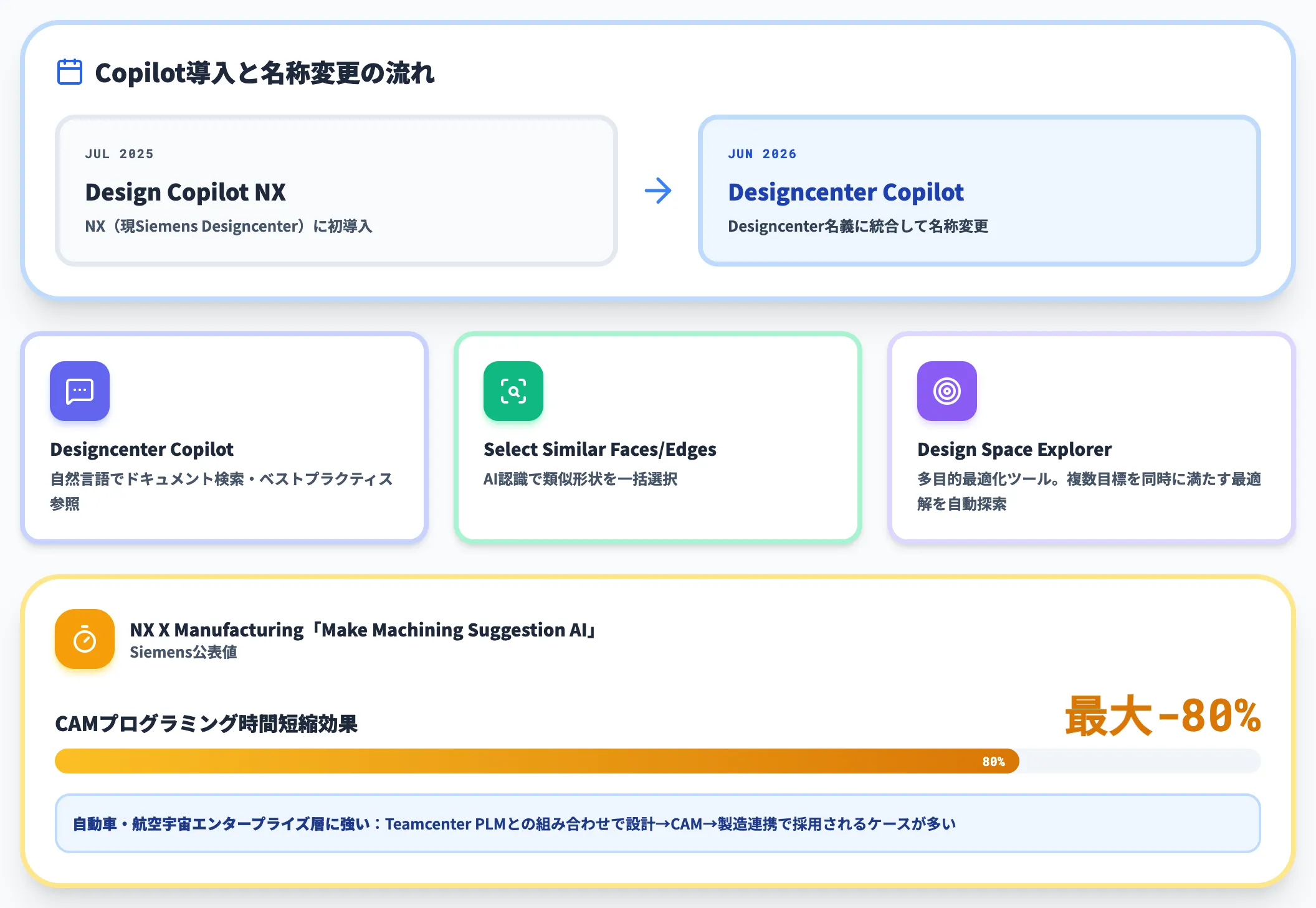The width and height of the screenshot is (1316, 908).
Task: Click the Design Space Explorer title
Action: (x=1014, y=449)
